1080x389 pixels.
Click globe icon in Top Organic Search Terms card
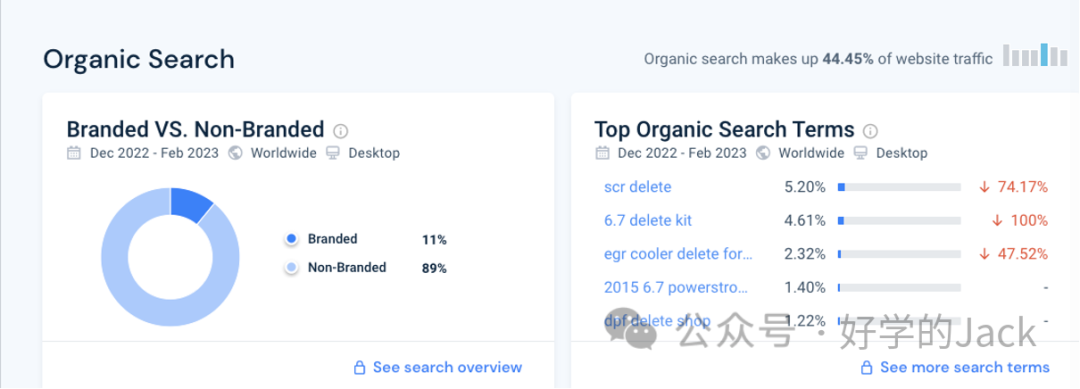pyautogui.click(x=763, y=153)
